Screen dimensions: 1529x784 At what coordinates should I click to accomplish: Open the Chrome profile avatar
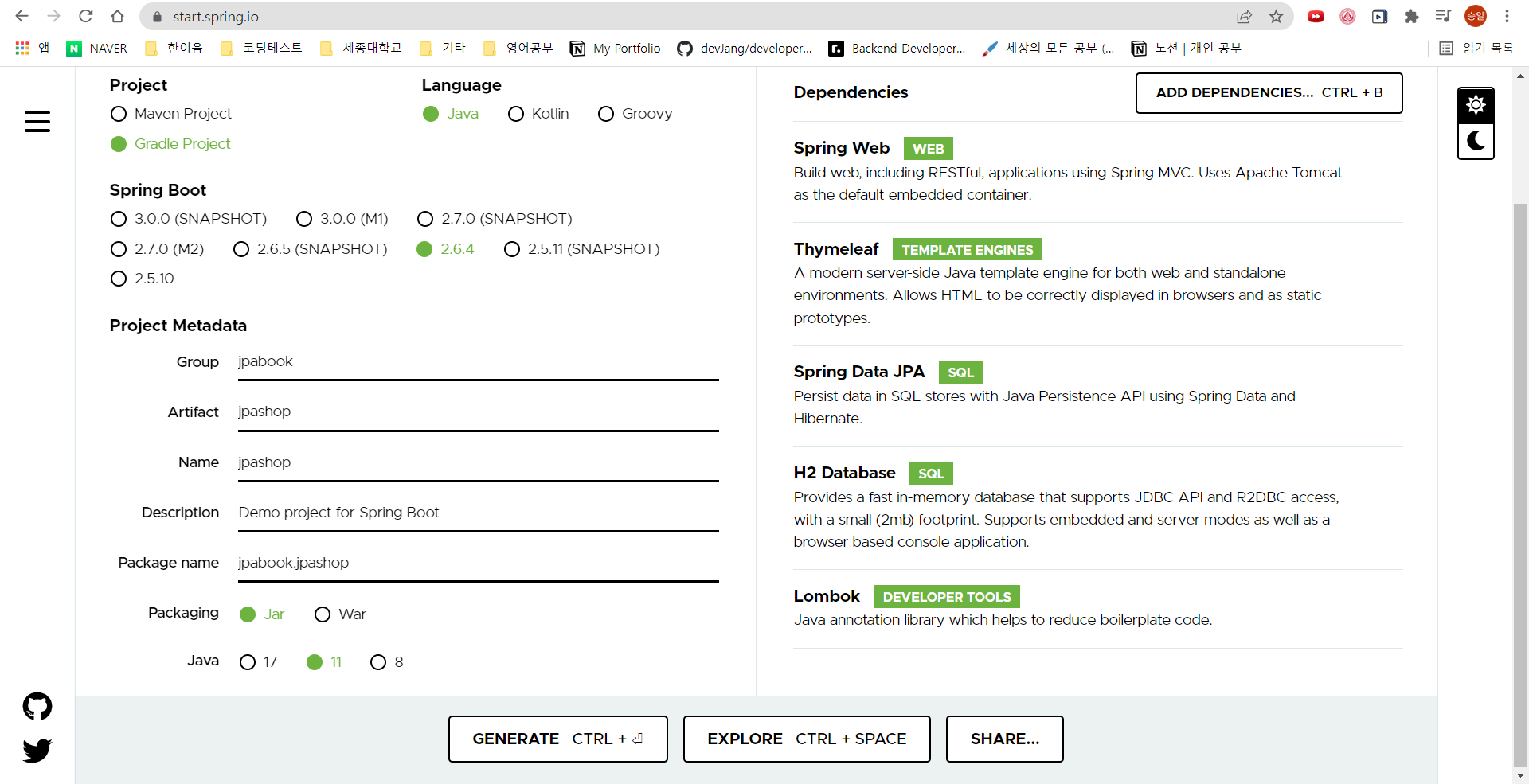(x=1475, y=17)
